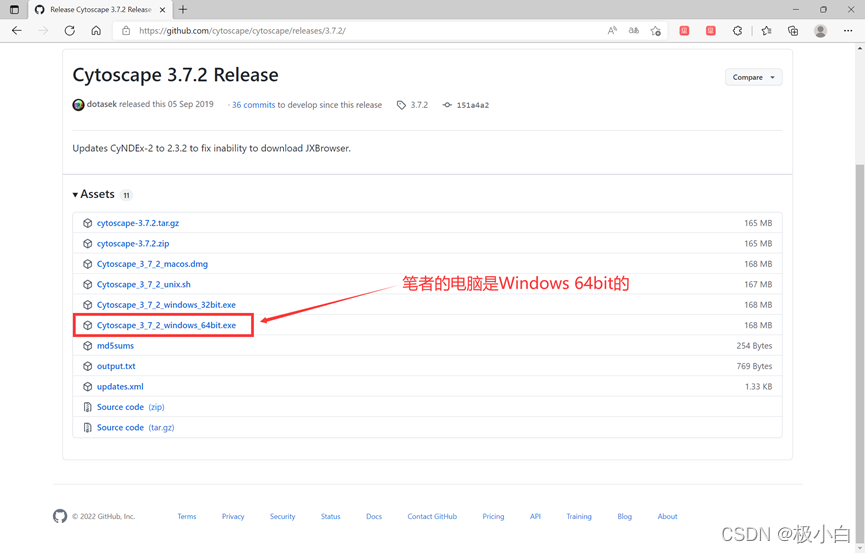Screen dimensions: 865x553
Task: Click dotasek's avatar image
Action: (x=78, y=104)
